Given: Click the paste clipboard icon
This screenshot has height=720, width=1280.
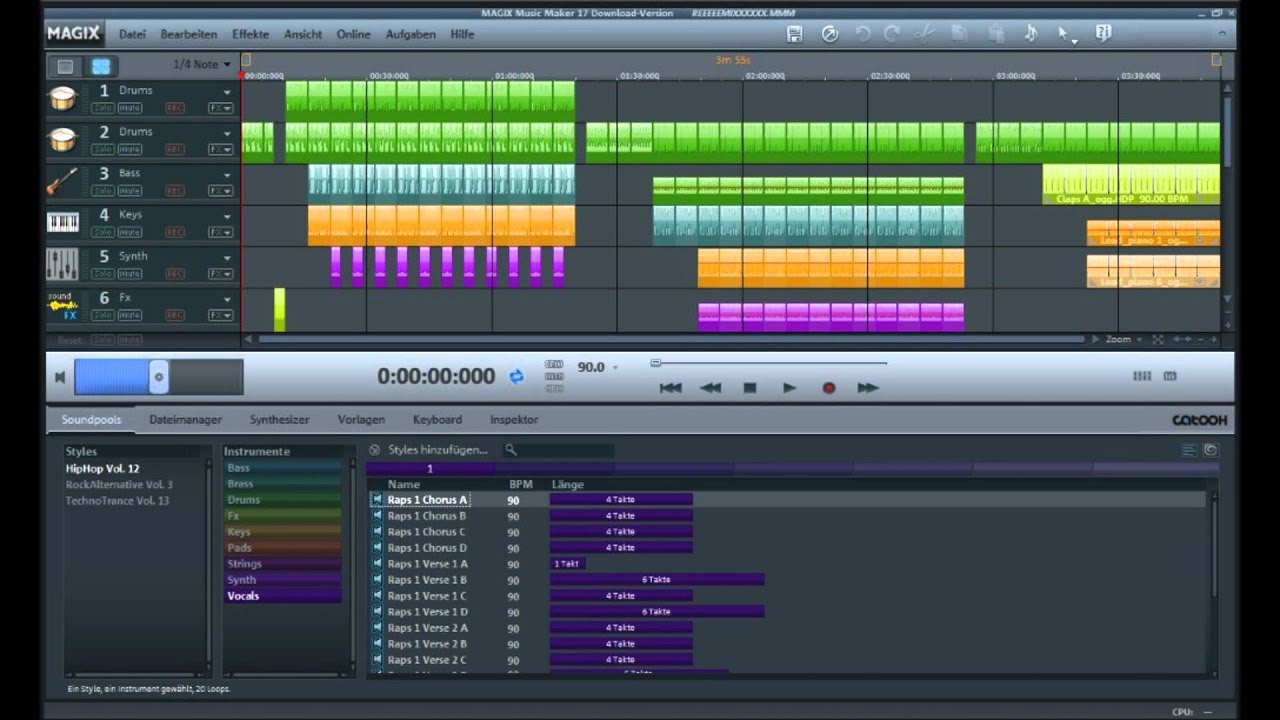Looking at the screenshot, I should (x=996, y=34).
